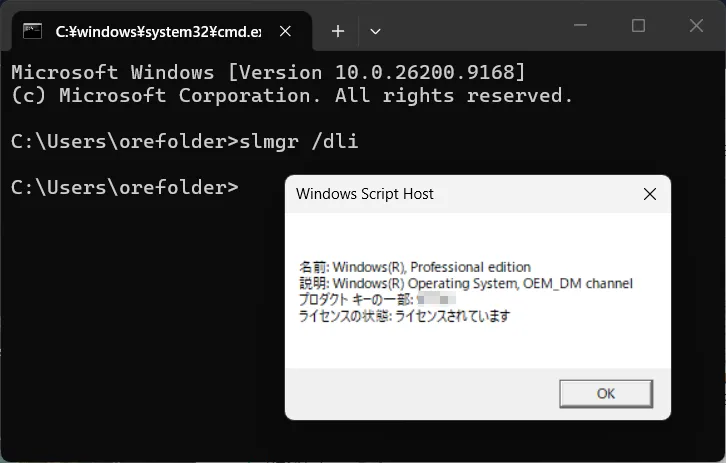Click the cmd icon on the tab
This screenshot has width=726, height=463.
[x=32, y=31]
